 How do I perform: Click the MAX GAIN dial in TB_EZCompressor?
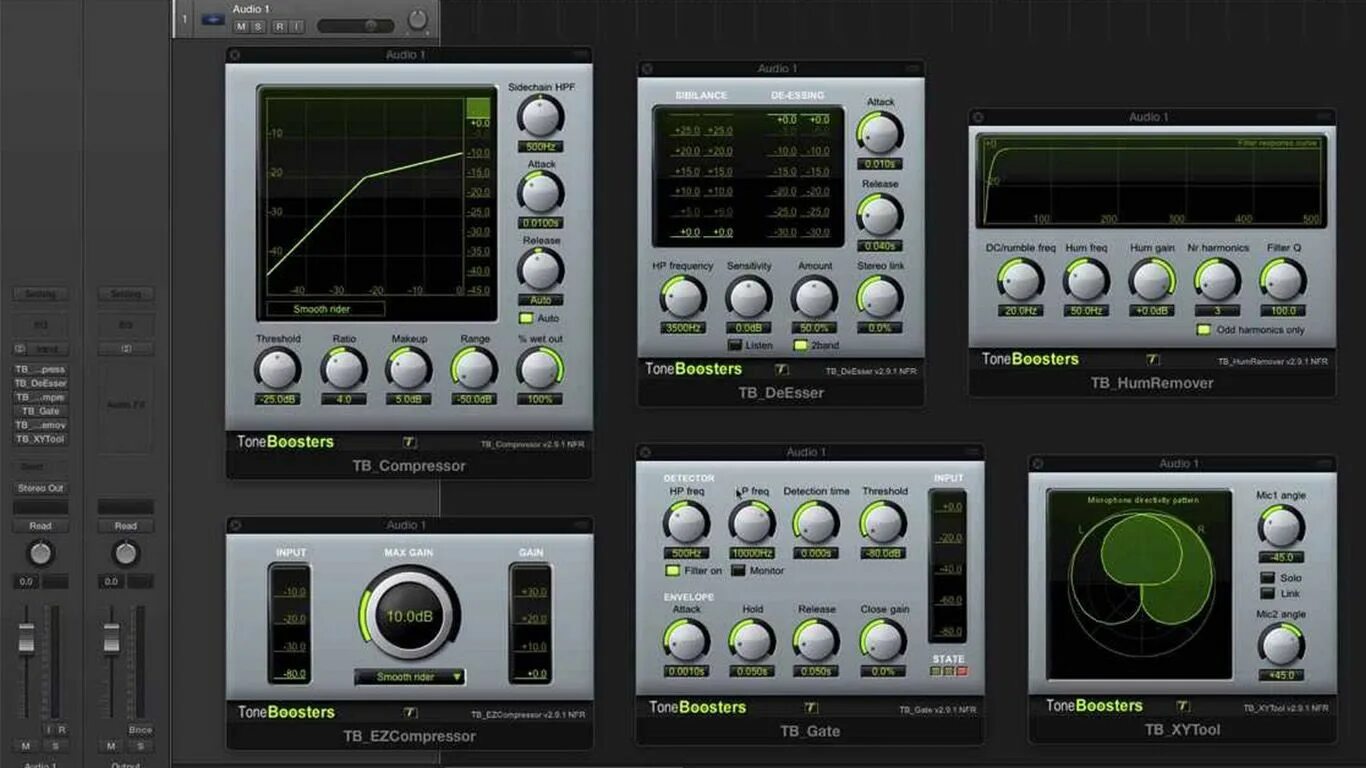click(409, 614)
